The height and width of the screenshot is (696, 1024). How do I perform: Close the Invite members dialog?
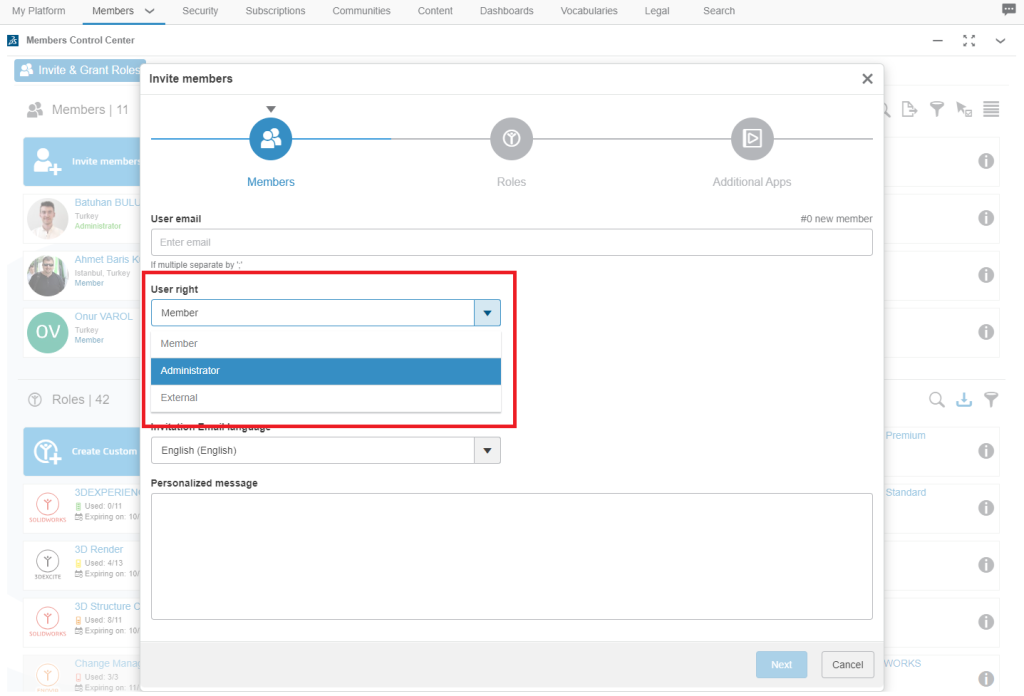pyautogui.click(x=867, y=79)
